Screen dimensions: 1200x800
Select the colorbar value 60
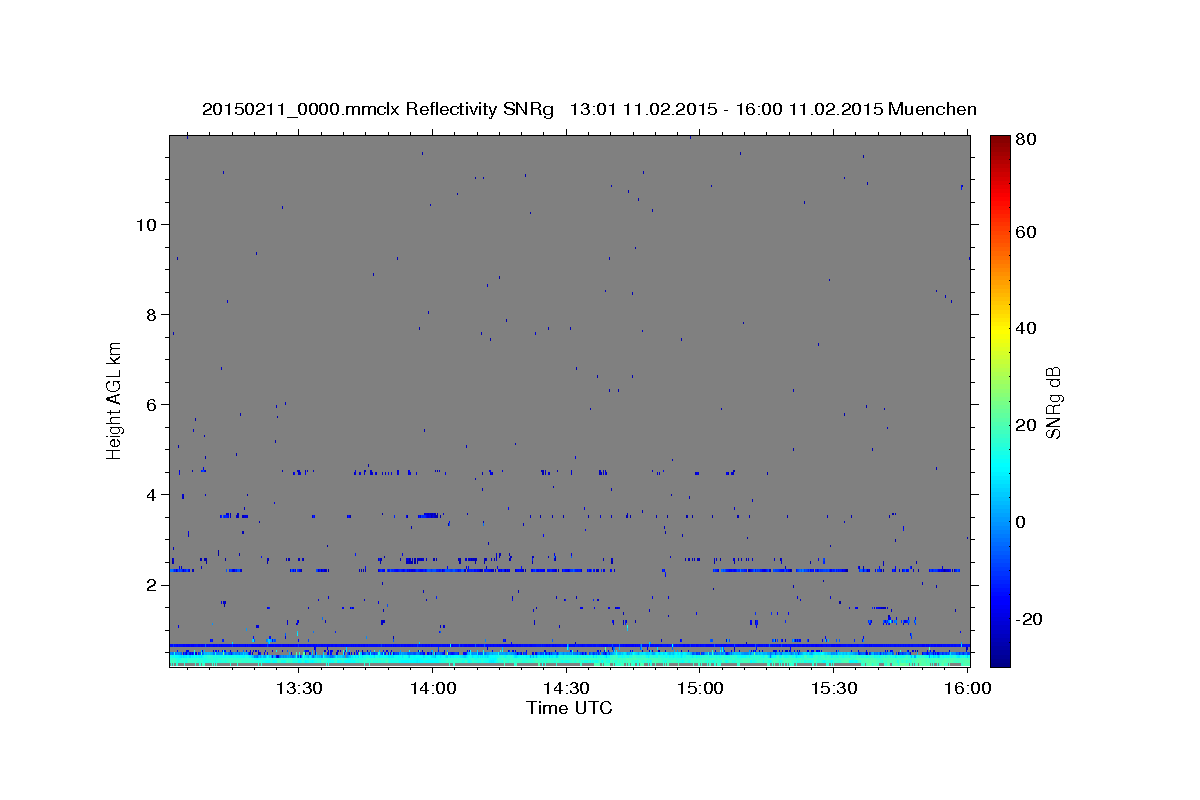[x=1026, y=232]
